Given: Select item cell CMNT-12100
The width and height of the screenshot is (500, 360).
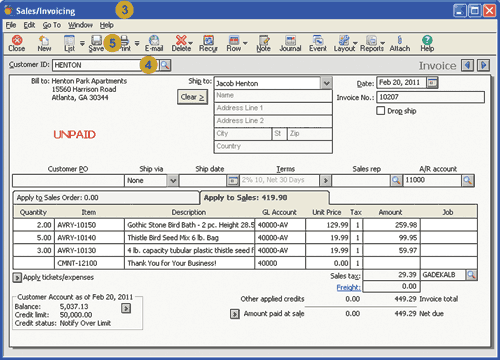Looking at the screenshot, I should tap(89, 263).
